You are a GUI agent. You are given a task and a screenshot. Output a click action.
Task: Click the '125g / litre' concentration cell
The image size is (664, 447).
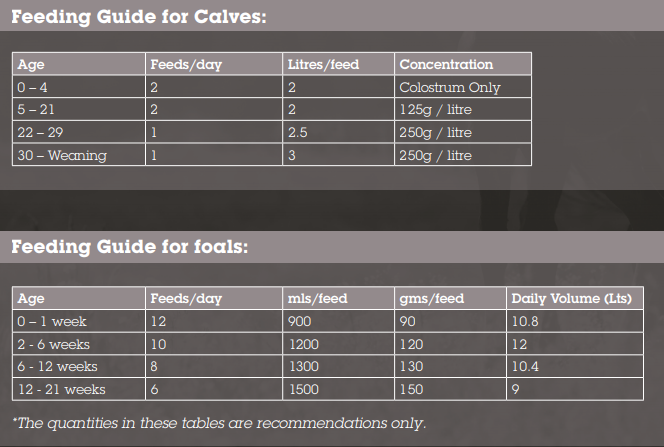pyautogui.click(x=463, y=110)
